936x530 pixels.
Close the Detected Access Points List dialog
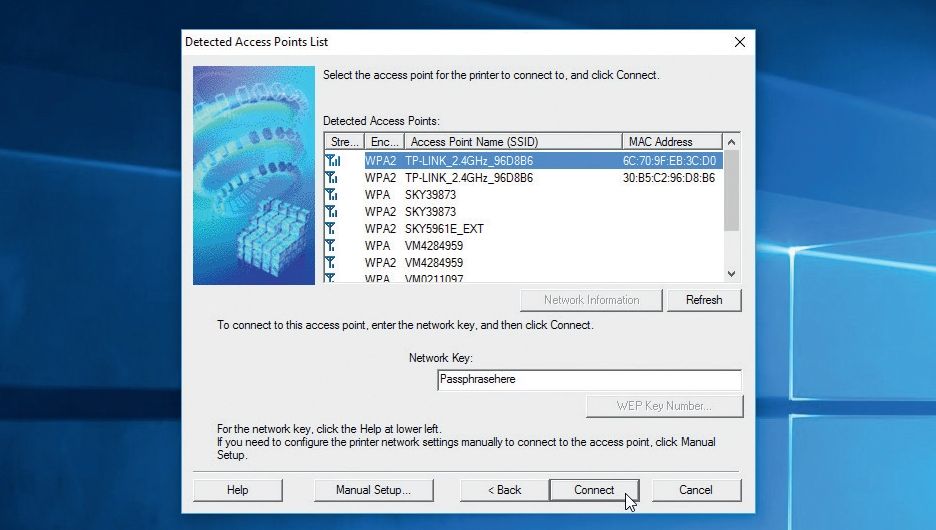click(x=740, y=42)
